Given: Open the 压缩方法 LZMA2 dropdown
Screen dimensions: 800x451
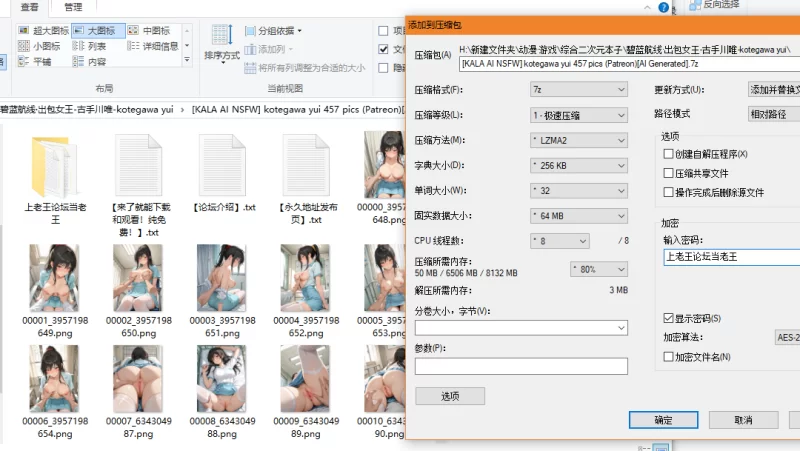Looking at the screenshot, I should [x=579, y=140].
